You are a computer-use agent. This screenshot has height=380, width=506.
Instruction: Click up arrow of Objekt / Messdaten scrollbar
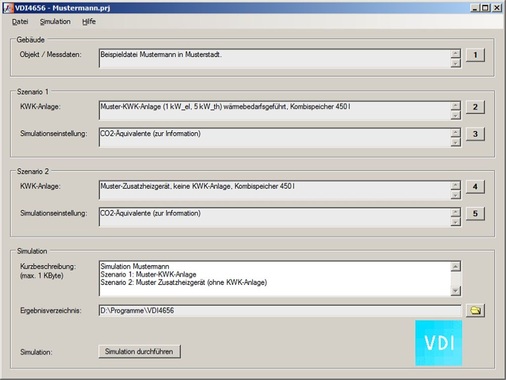click(x=456, y=54)
